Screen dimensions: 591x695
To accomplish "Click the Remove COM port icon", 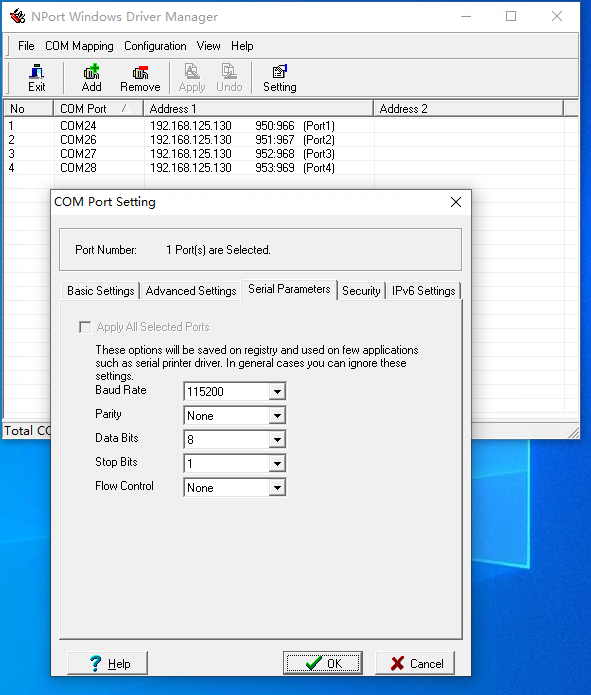I will 140,78.
